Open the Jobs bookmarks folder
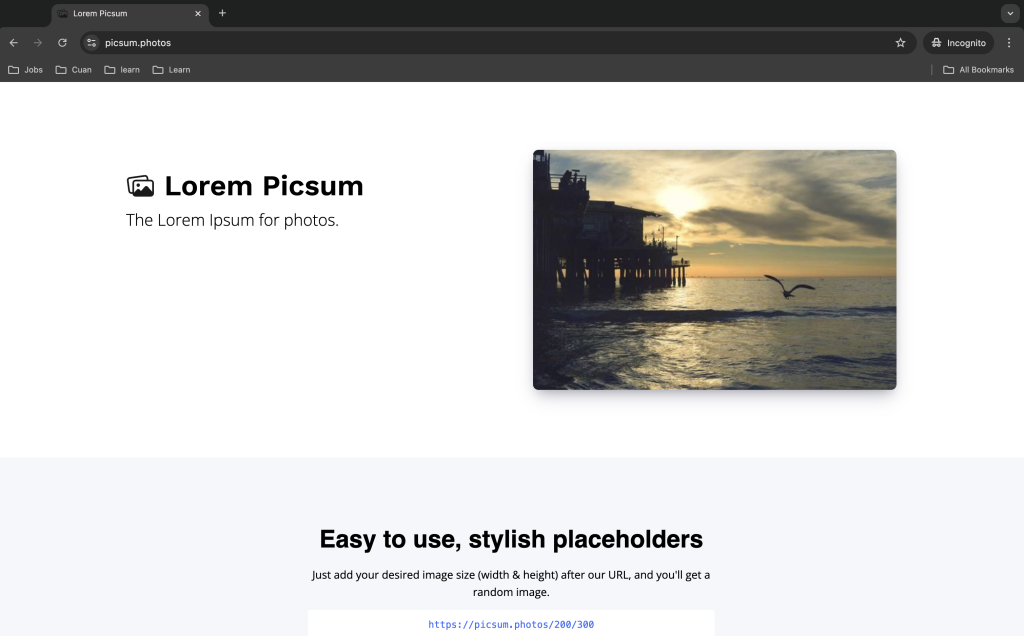 [25, 70]
